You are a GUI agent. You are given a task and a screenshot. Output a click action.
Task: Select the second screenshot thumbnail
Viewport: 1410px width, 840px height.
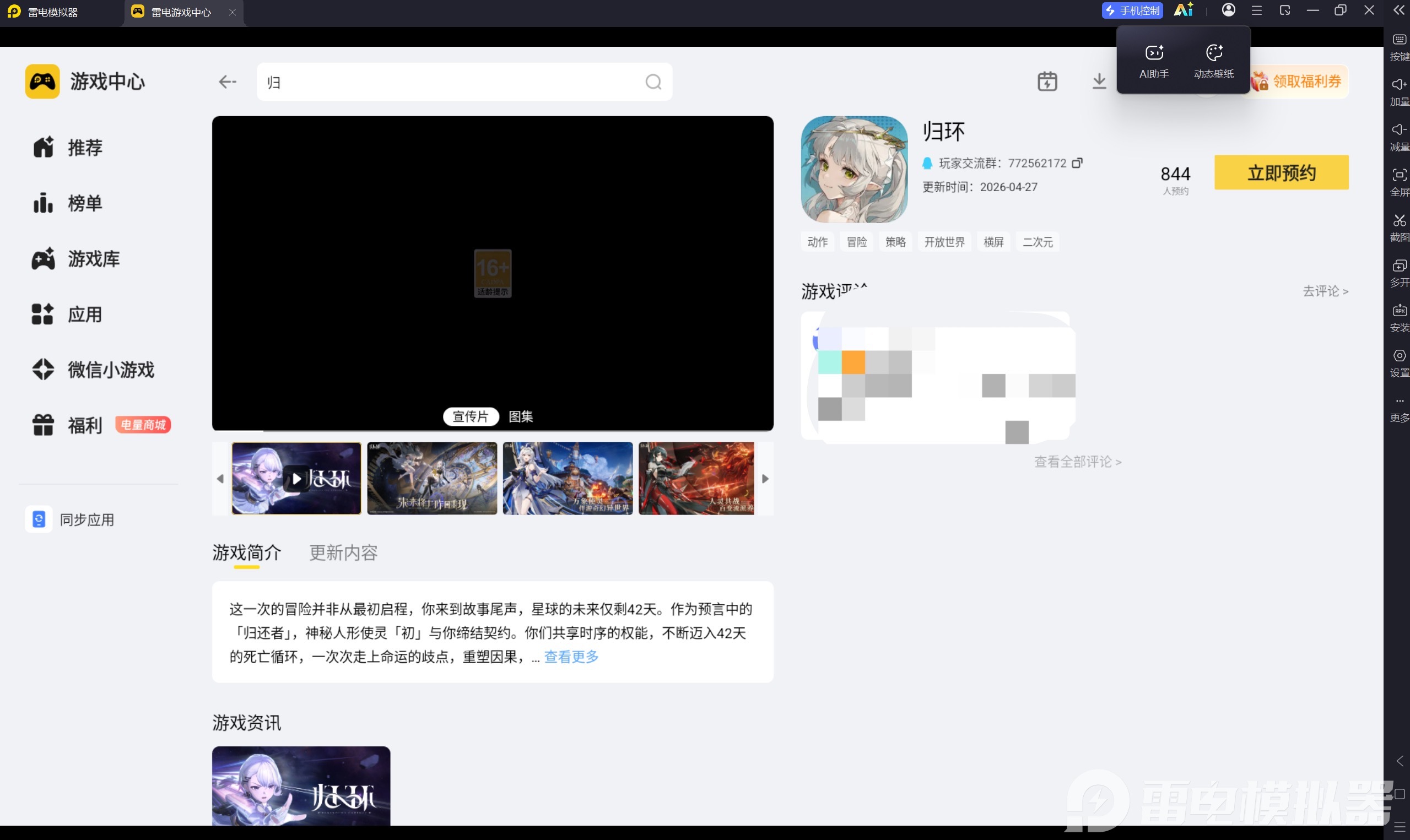(432, 479)
